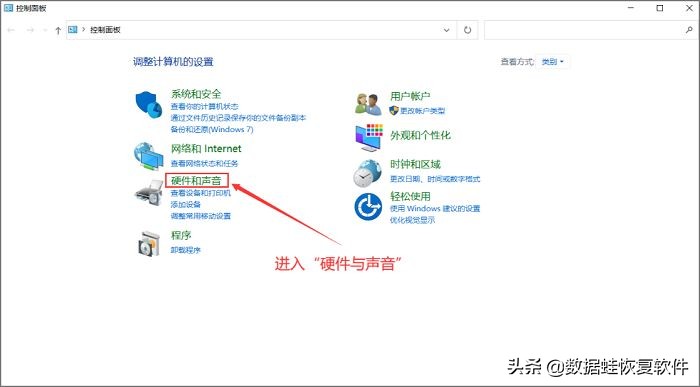700x387 pixels.
Task: Open System and Security shield icon
Action: tap(149, 105)
